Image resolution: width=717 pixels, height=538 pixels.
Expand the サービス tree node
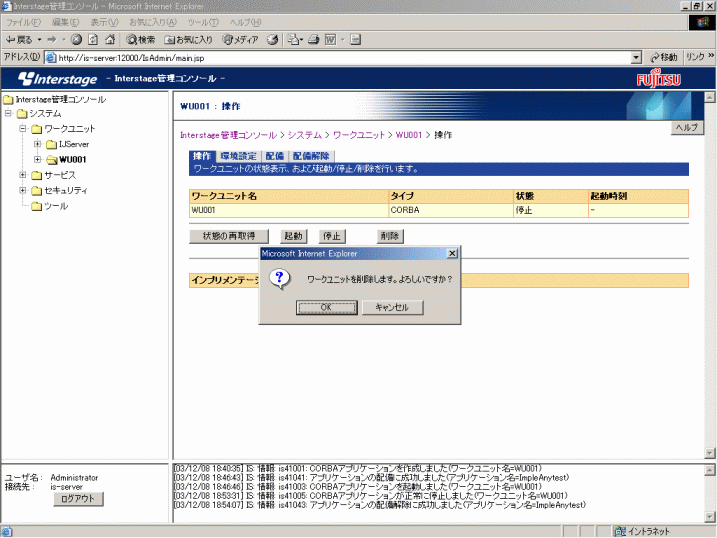point(22,175)
